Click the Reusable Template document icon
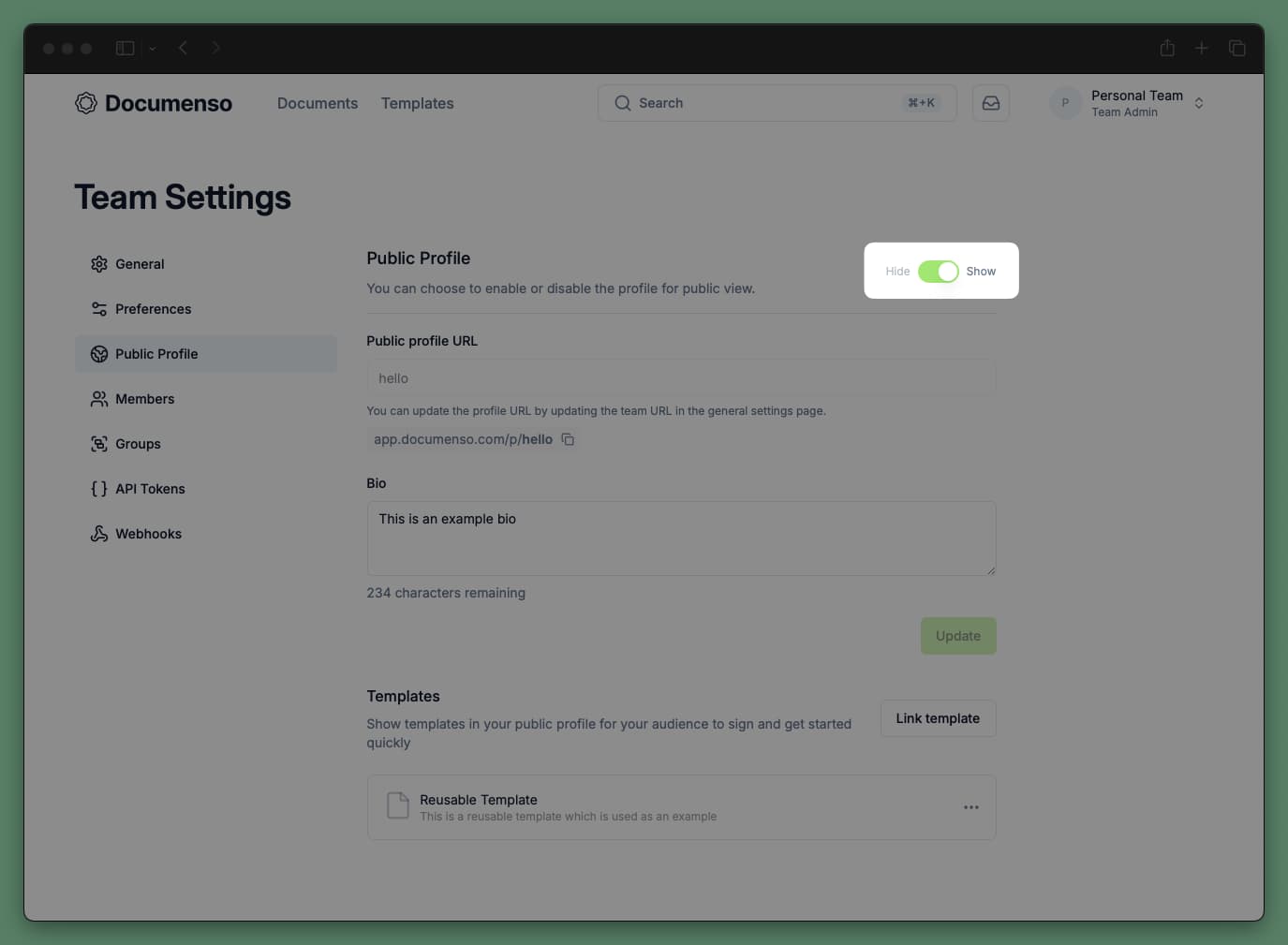This screenshot has height=945, width=1288. coord(397,806)
